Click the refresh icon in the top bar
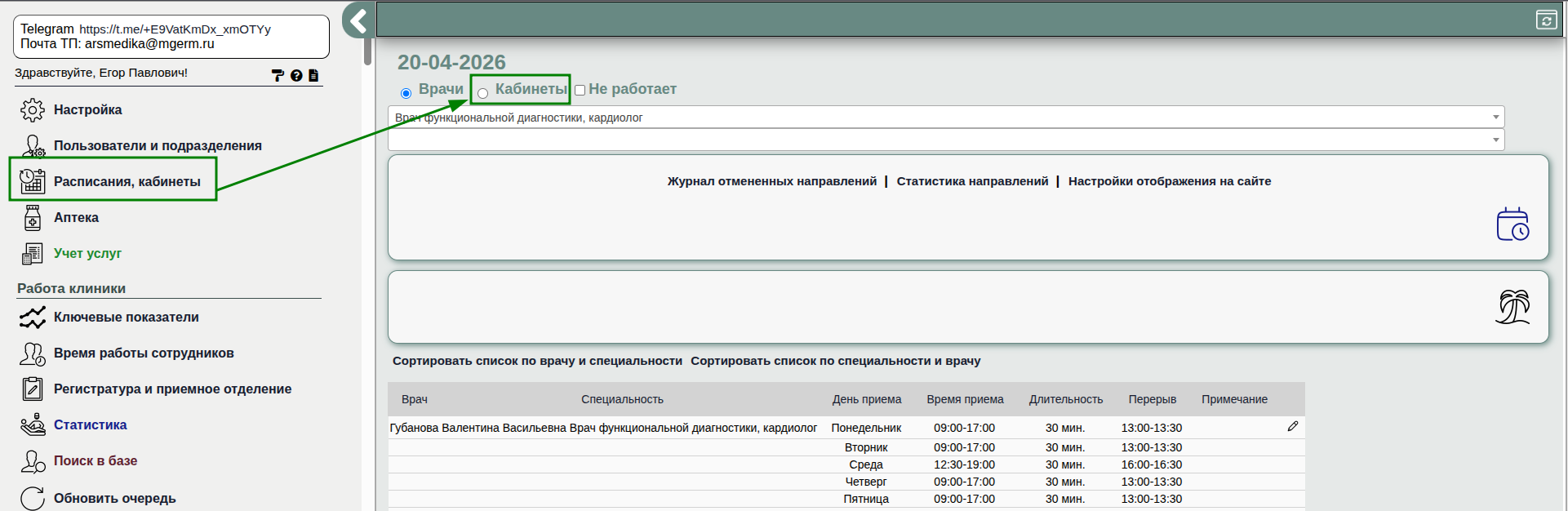Image resolution: width=1568 pixels, height=511 pixels. coord(1546,20)
